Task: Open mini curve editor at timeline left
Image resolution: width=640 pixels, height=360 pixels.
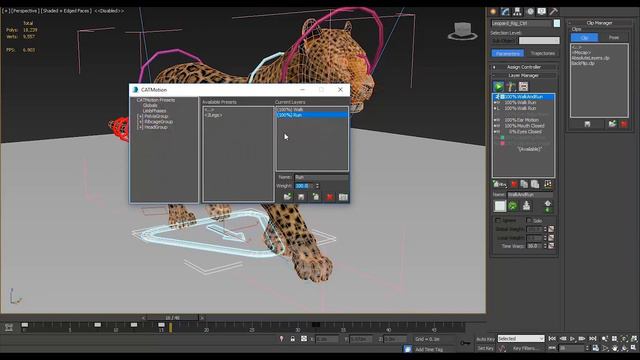Action: [9, 327]
